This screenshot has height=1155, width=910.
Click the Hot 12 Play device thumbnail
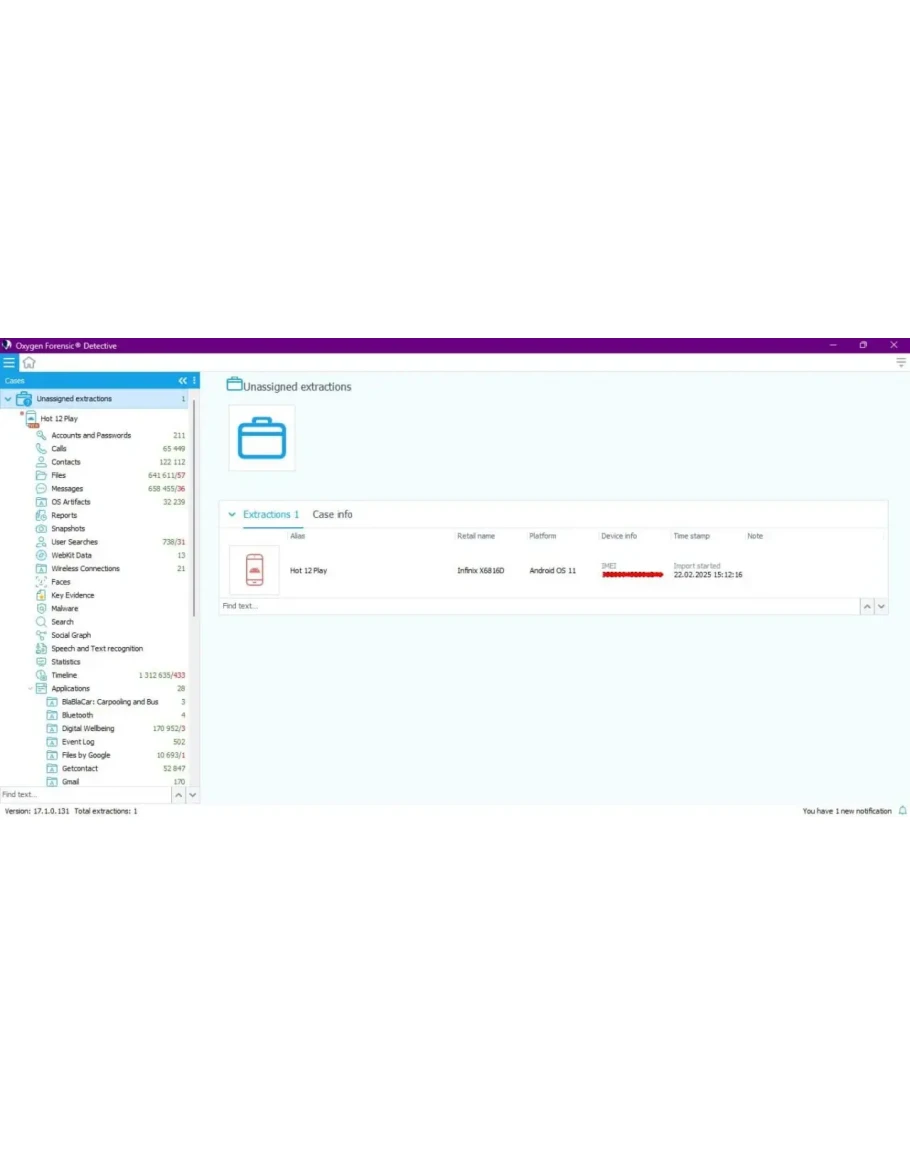(x=254, y=570)
